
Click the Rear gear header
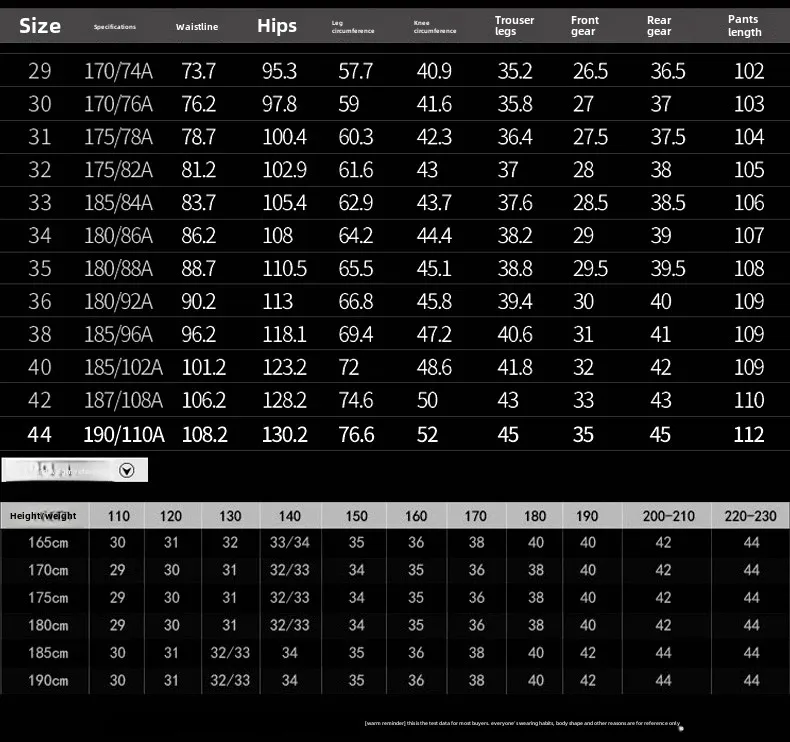[x=659, y=26]
